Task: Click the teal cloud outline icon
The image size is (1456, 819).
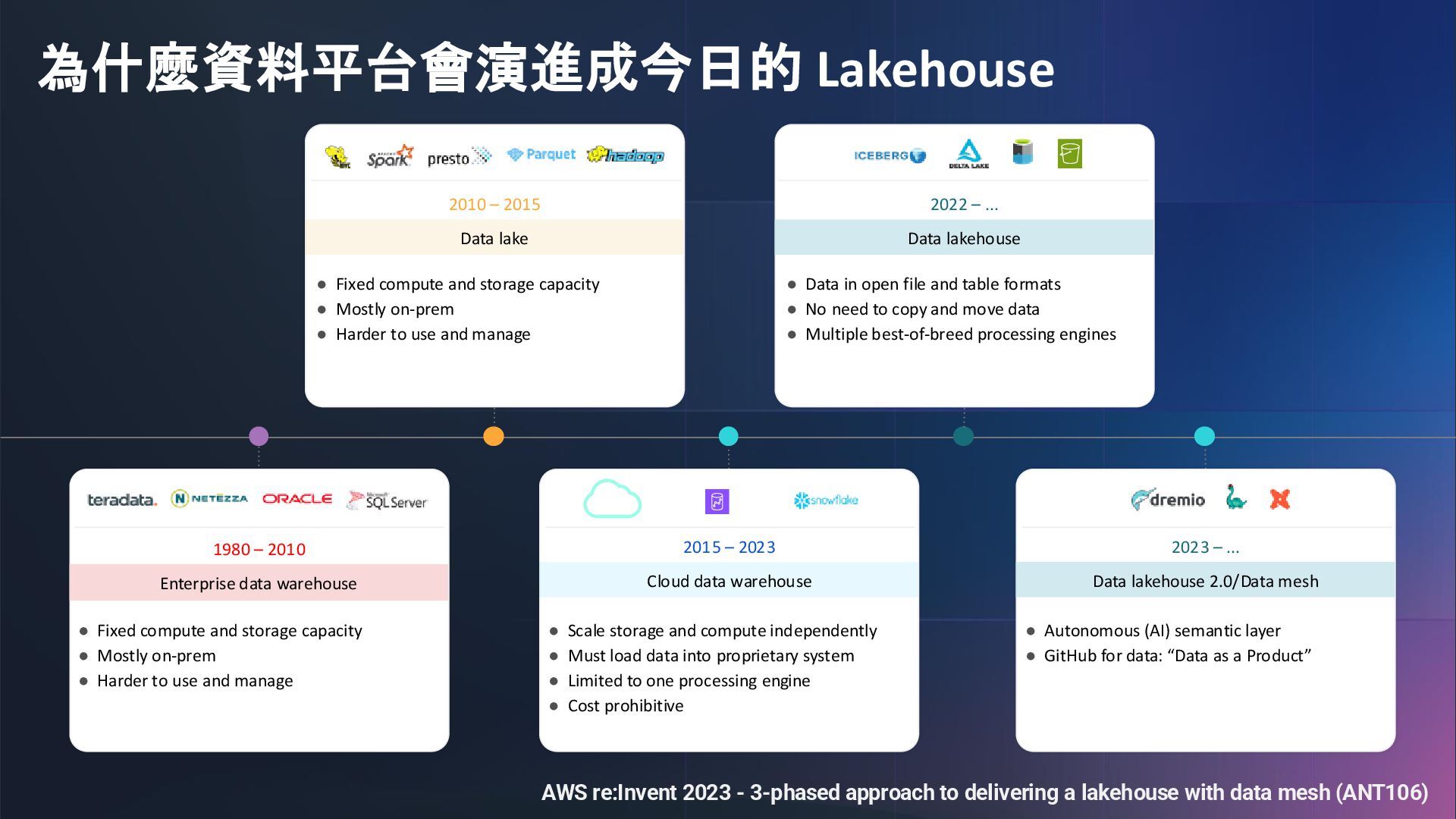Action: [x=612, y=498]
